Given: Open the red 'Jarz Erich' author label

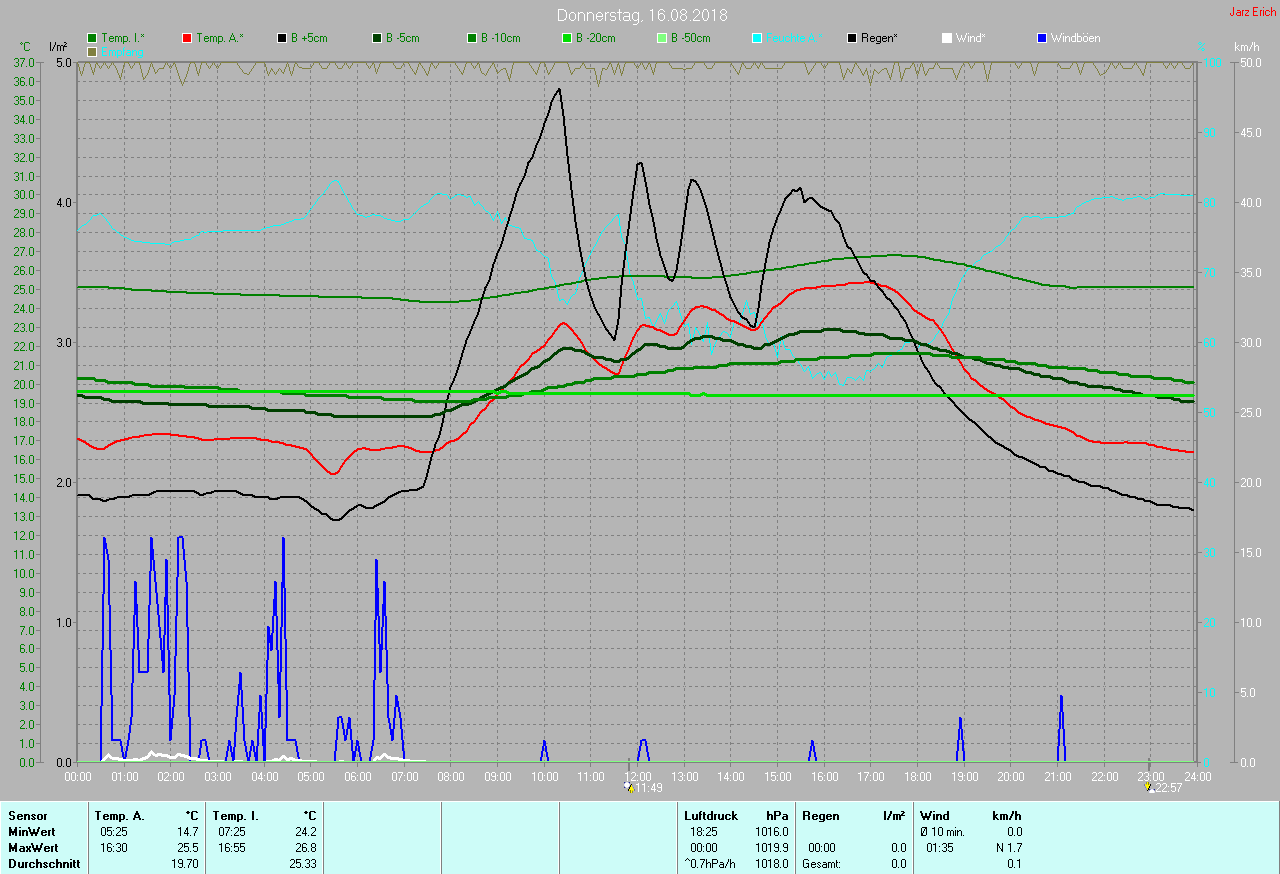Looking at the screenshot, I should (x=1252, y=12).
